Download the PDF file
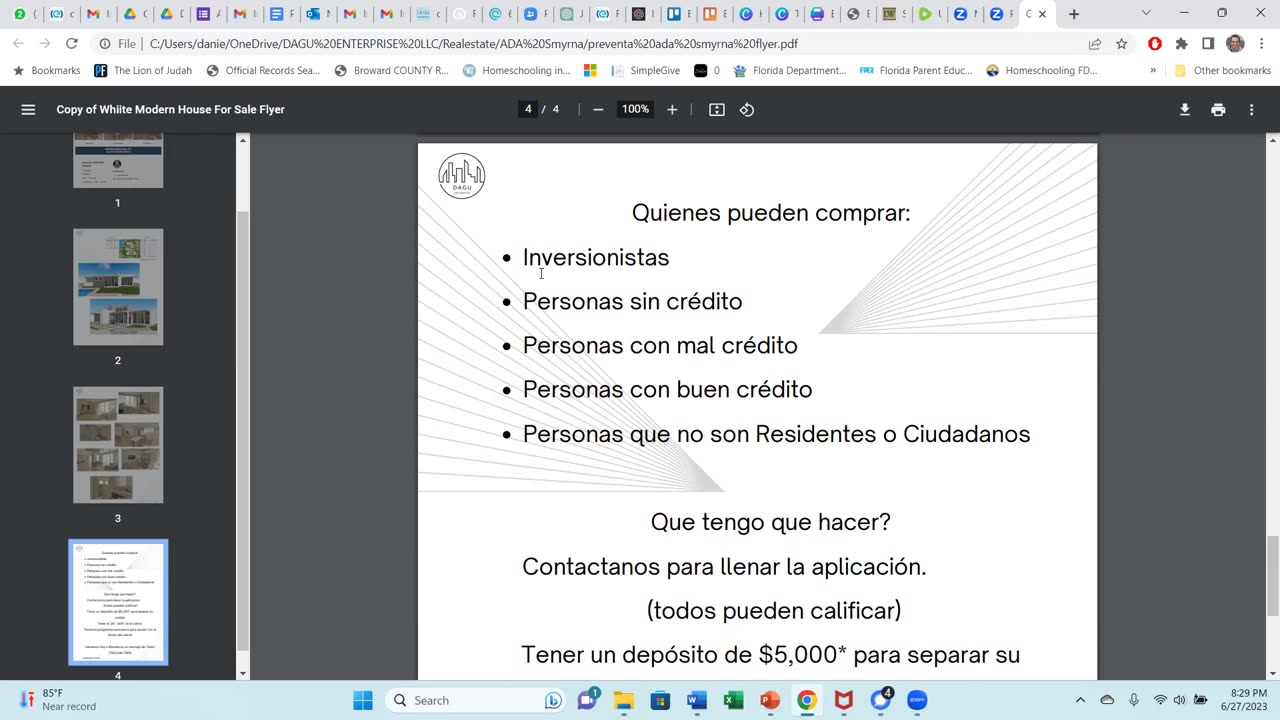This screenshot has width=1280, height=720. click(1185, 110)
